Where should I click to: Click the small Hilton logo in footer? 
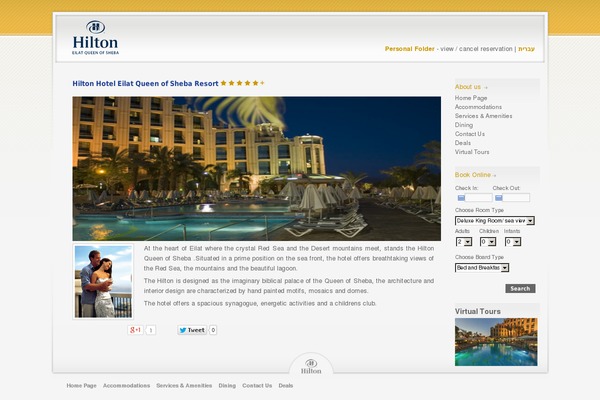[311, 366]
